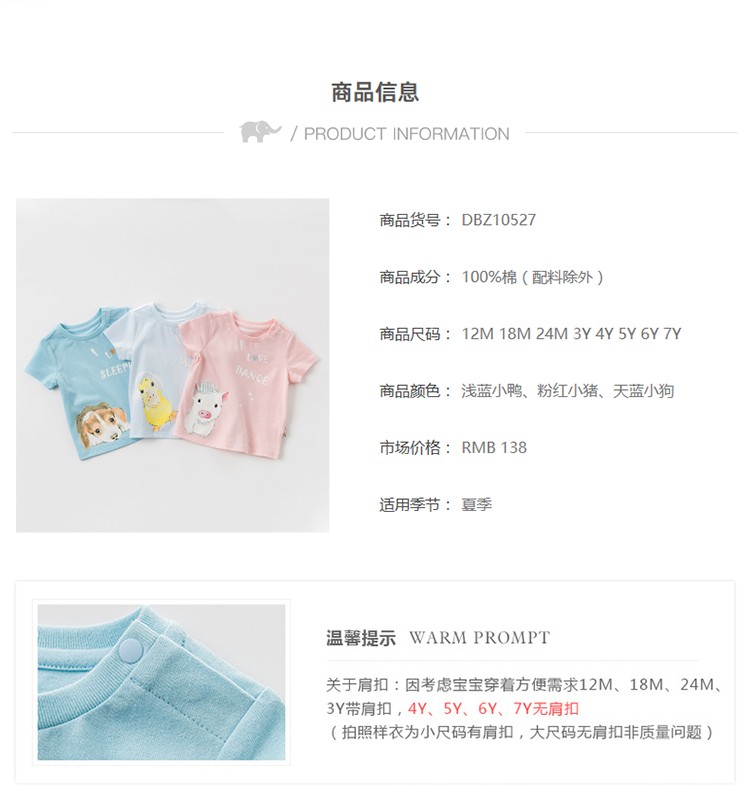This screenshot has width=750, height=806.
Task: Click the 100%棉 material description
Action: point(533,277)
